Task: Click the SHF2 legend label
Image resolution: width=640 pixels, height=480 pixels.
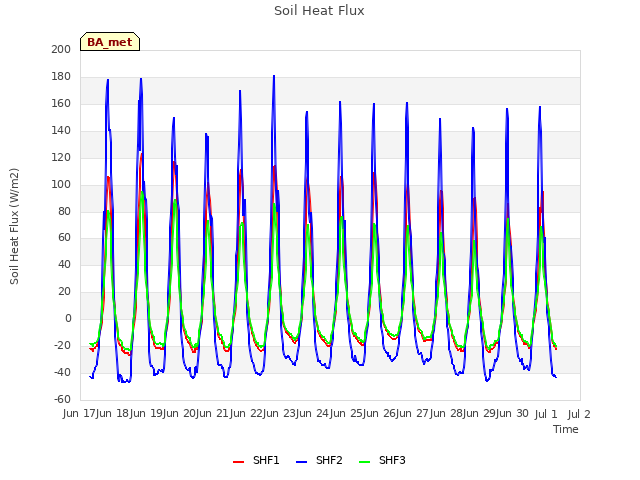Action: point(329,460)
